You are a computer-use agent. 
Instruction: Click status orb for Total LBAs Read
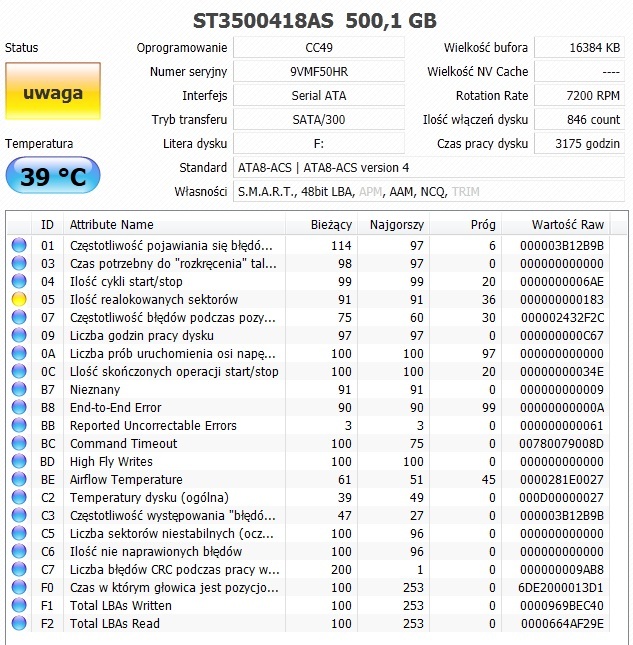(x=19, y=623)
